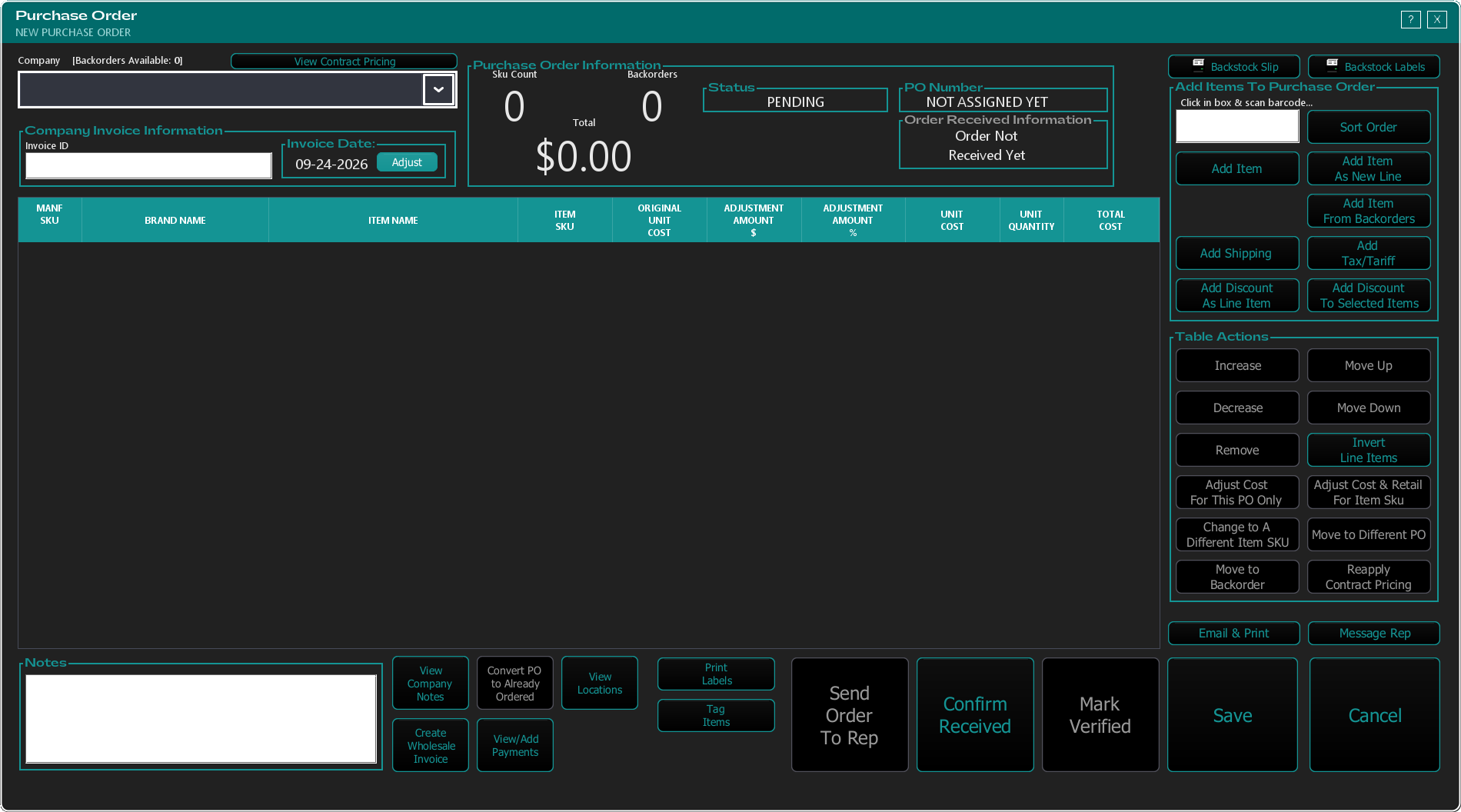1461x812 pixels.
Task: Click the Save button
Action: [1233, 715]
